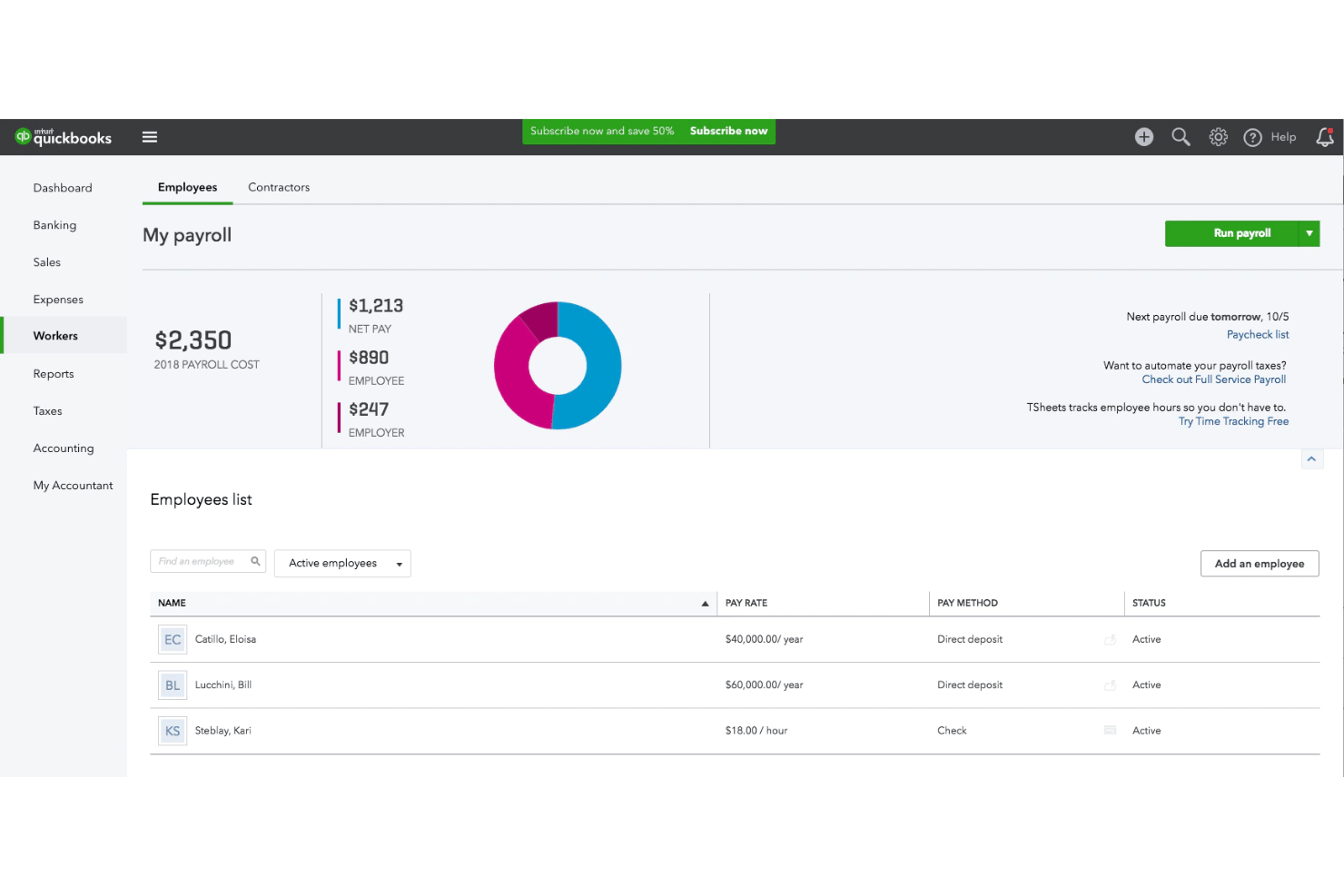Click the dark purple employer chart segment
The image size is (1344, 896).
[540, 319]
